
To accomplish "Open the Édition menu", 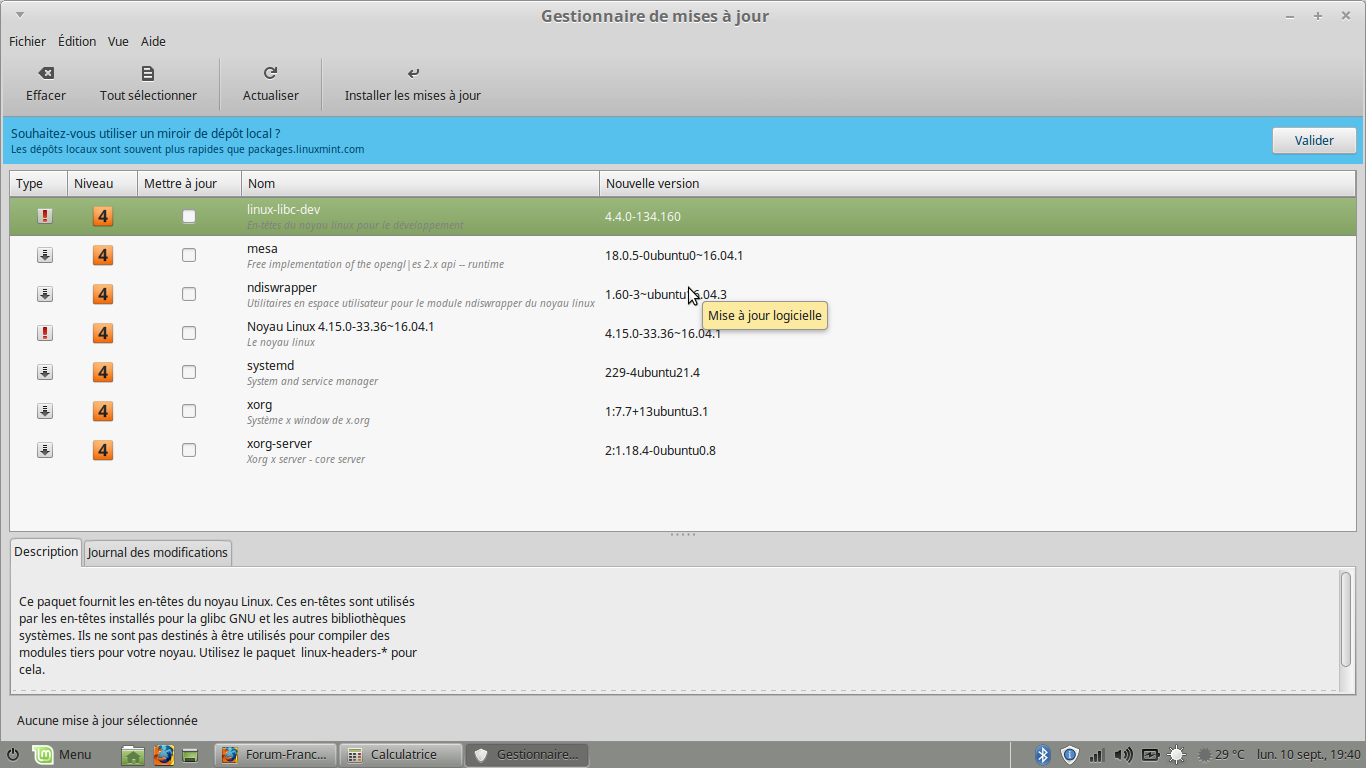I will [77, 41].
